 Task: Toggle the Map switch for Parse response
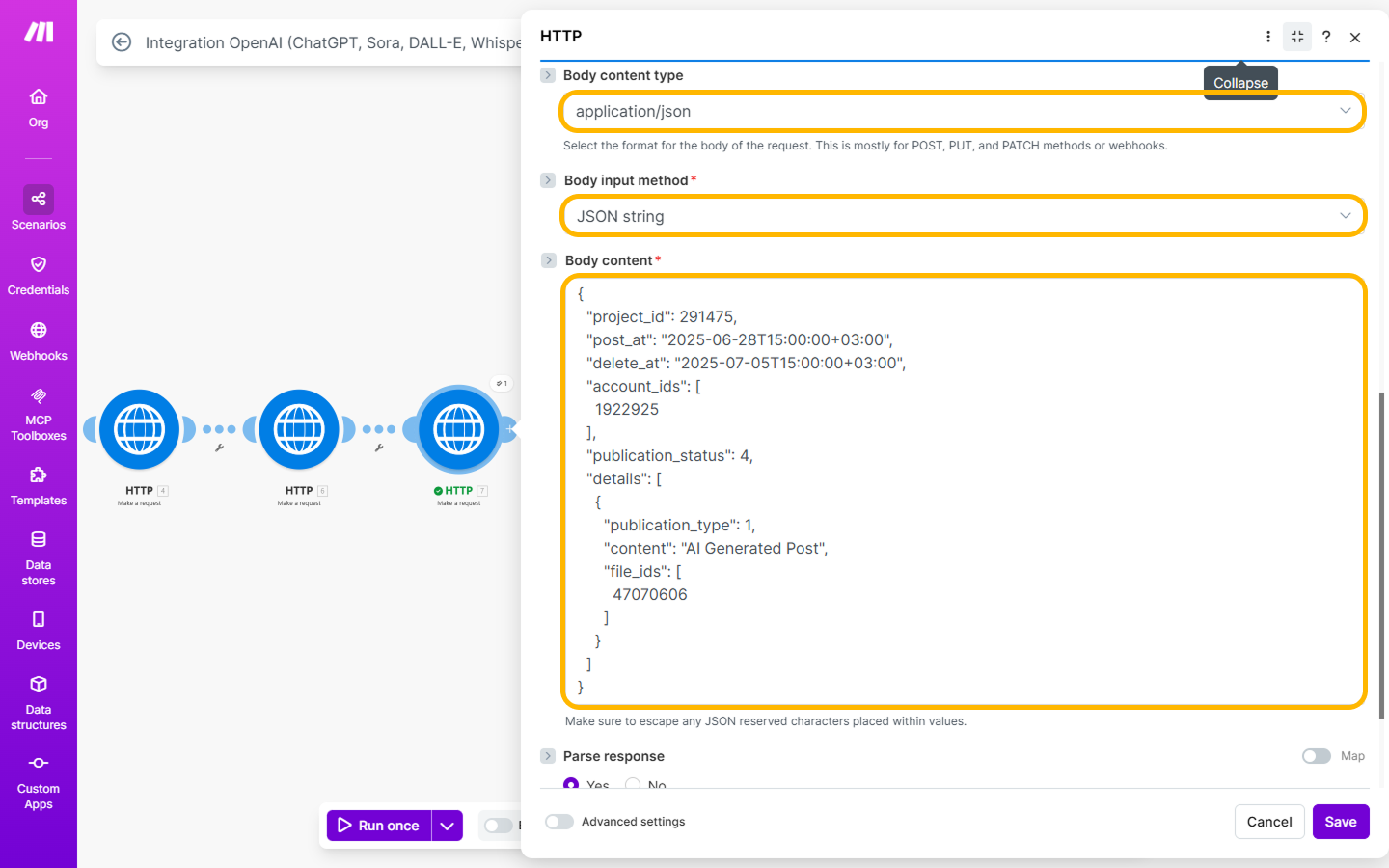1316,756
